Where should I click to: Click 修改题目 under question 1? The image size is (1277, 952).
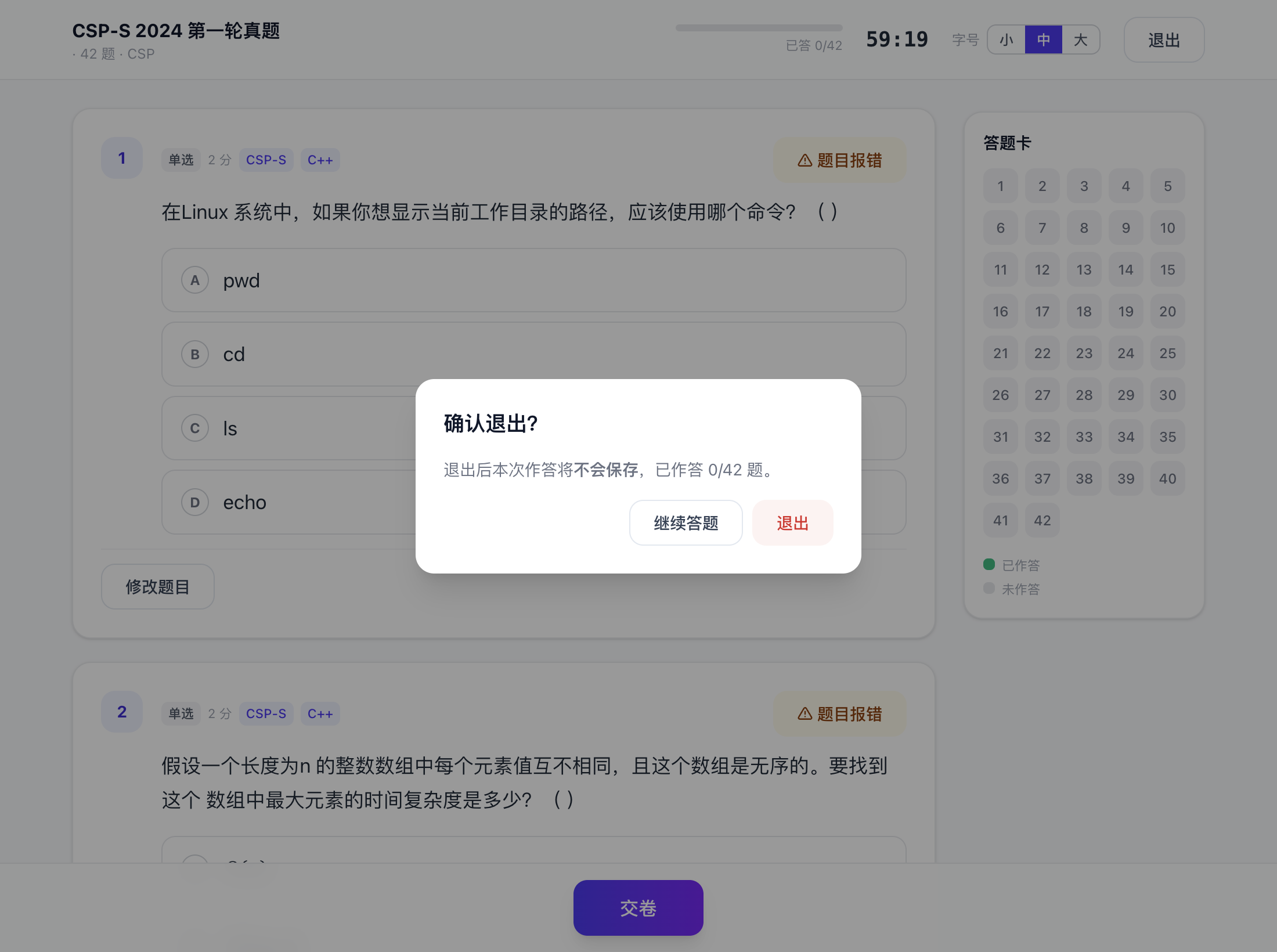[158, 587]
